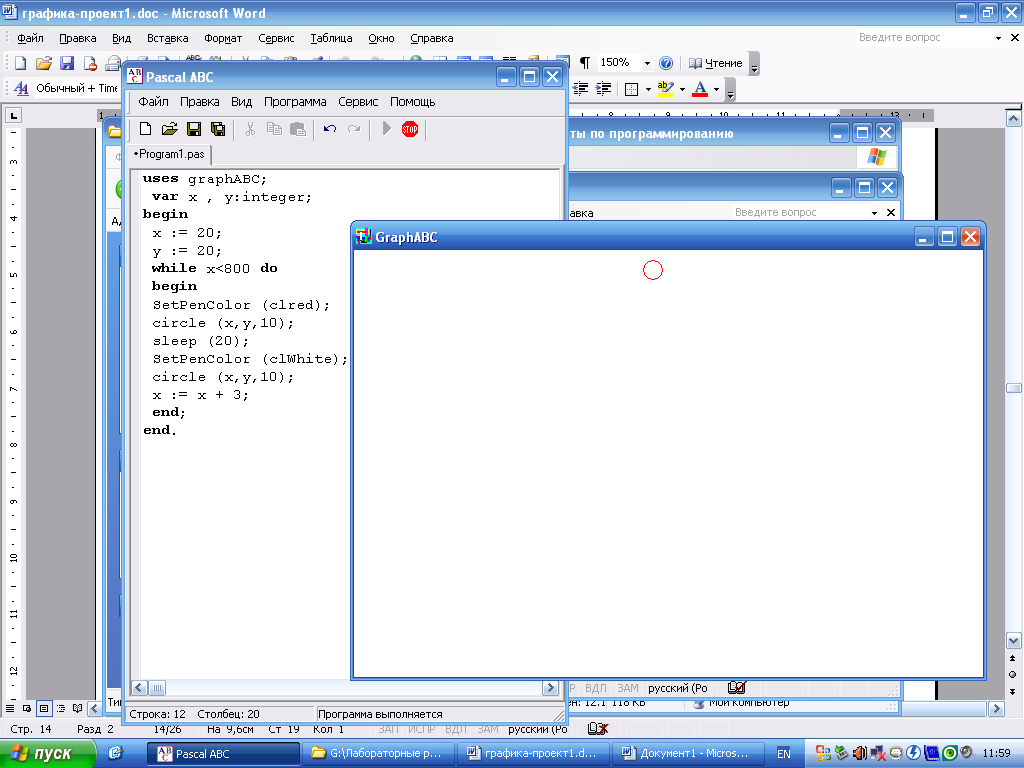Expand highlight color dropdown arrow

[x=682, y=89]
